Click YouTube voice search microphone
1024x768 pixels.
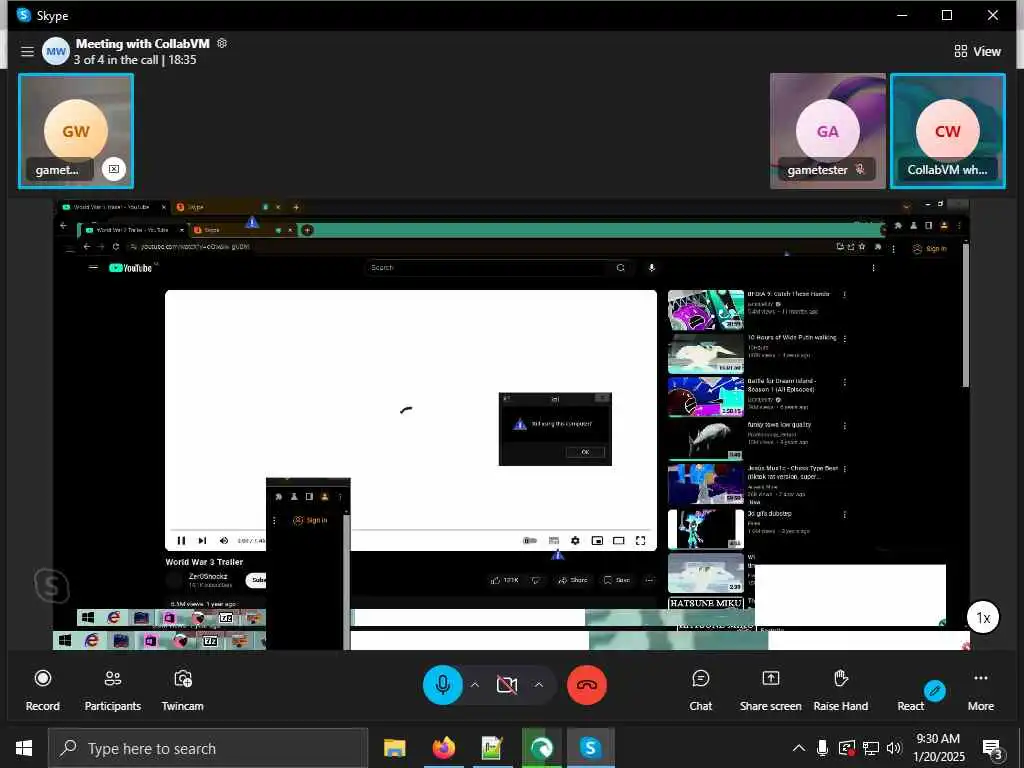pos(651,268)
